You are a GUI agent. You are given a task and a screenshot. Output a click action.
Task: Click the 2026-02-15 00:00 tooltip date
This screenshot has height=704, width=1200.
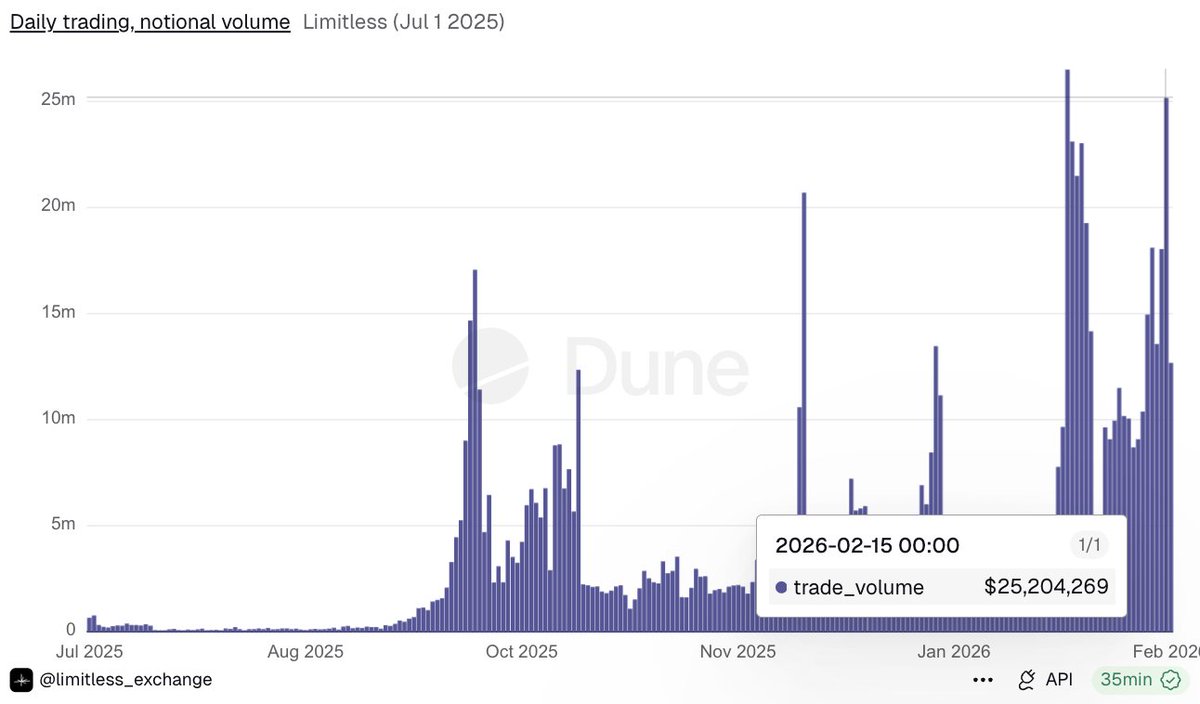click(867, 545)
